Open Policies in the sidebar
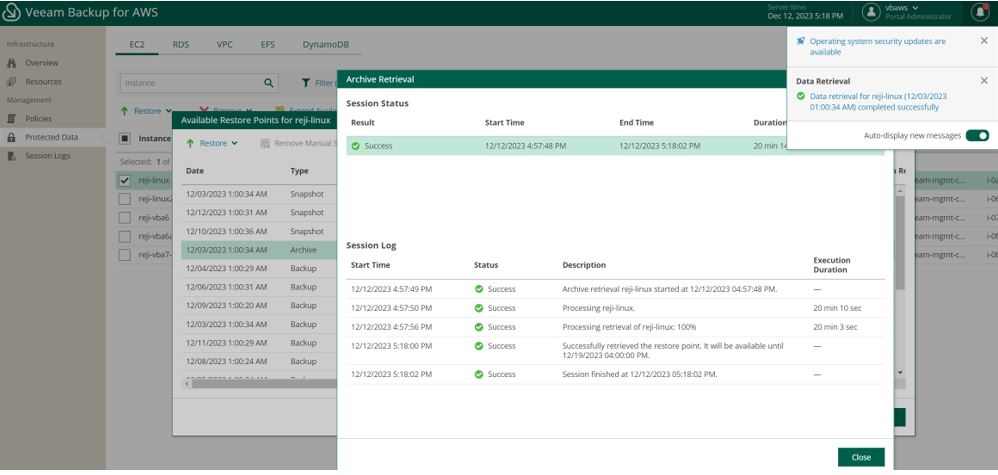The height and width of the screenshot is (475, 998). point(38,119)
